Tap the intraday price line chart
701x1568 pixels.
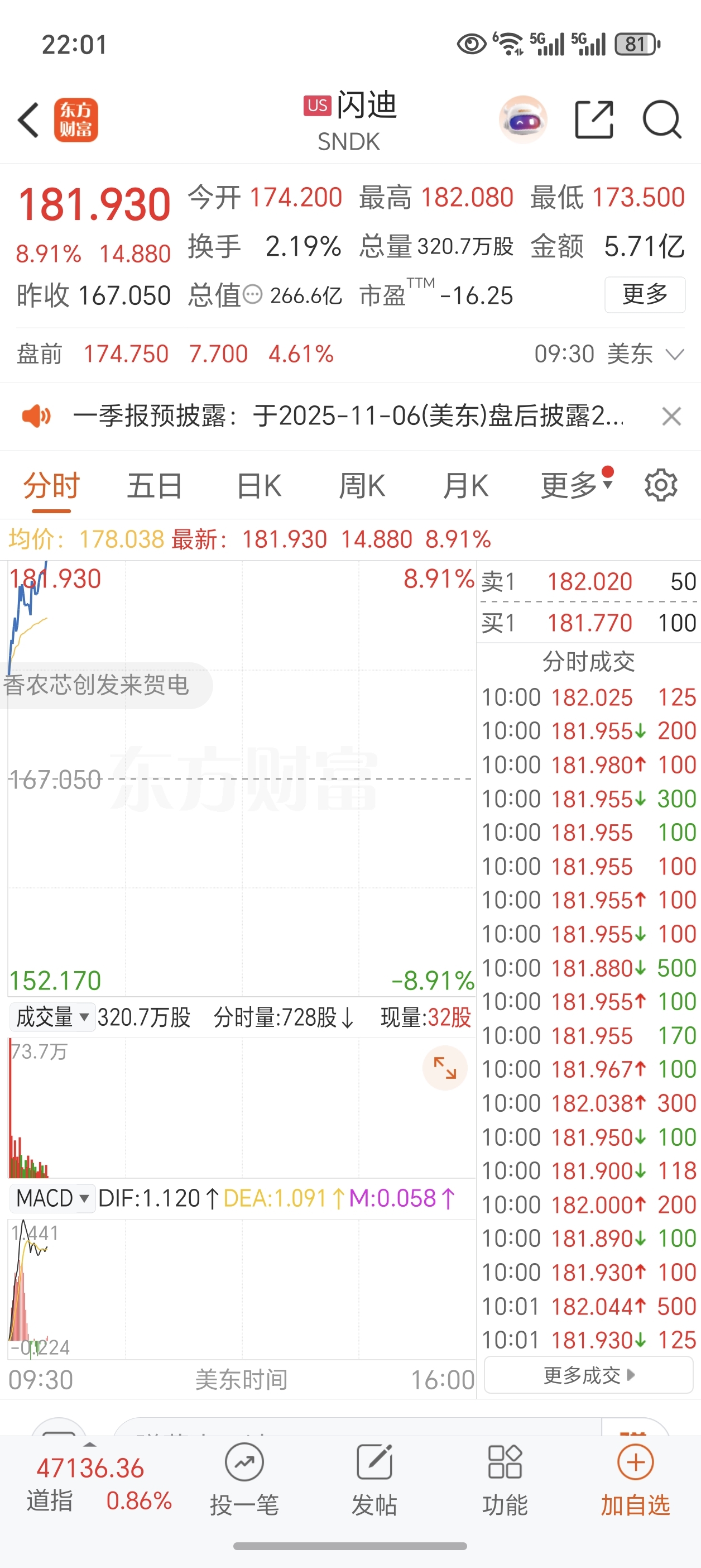tap(241, 778)
